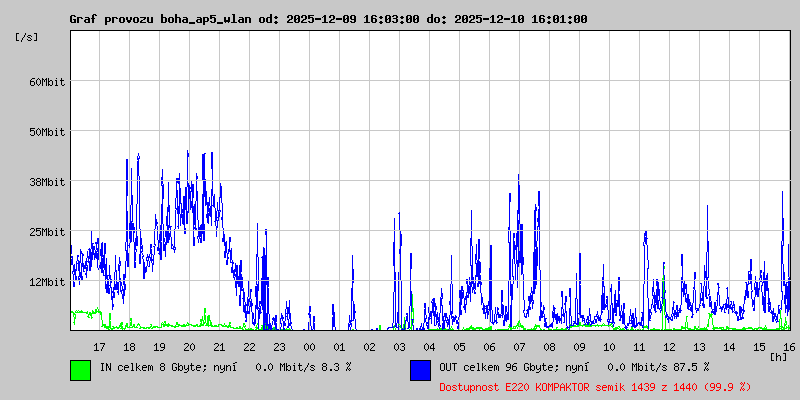Click the 00 hour mark on time axis

click(x=309, y=347)
